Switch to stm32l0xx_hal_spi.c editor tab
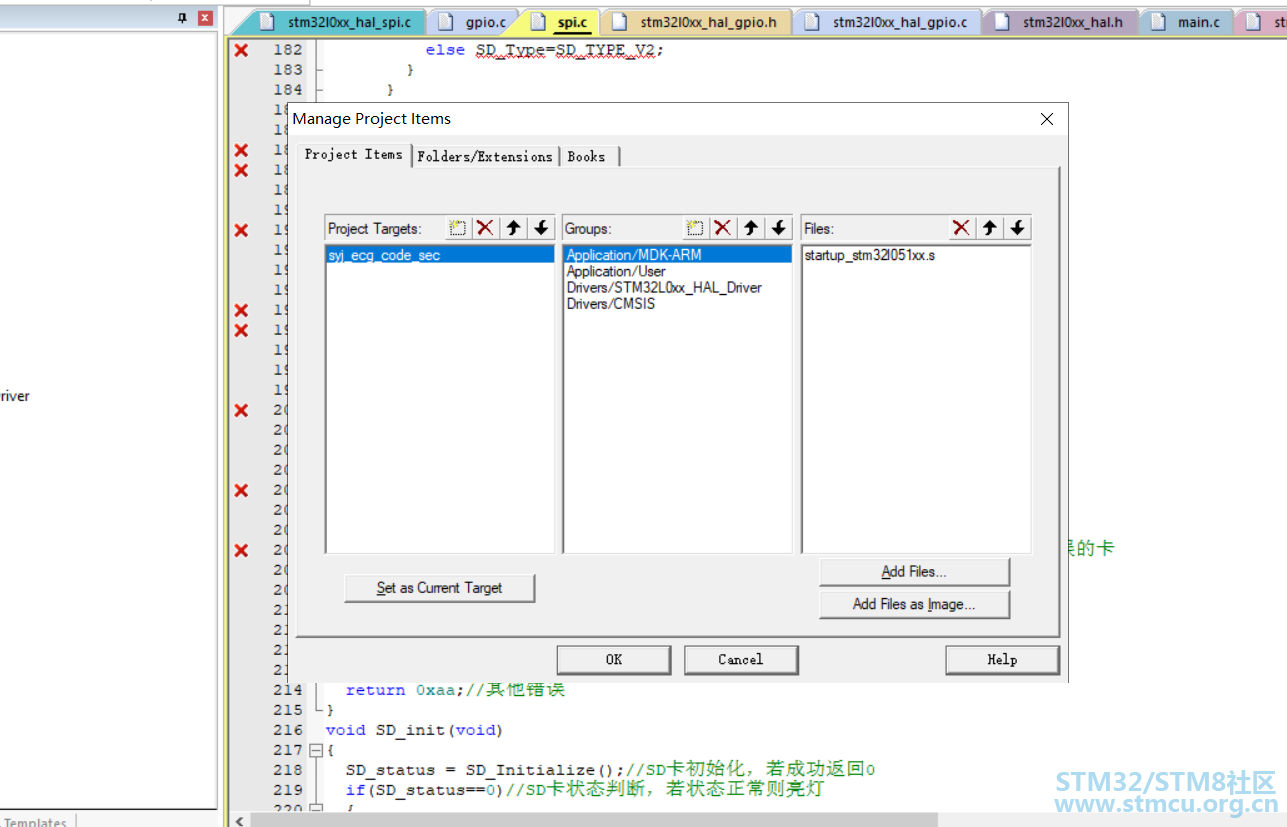This screenshot has width=1287, height=827. [x=338, y=22]
